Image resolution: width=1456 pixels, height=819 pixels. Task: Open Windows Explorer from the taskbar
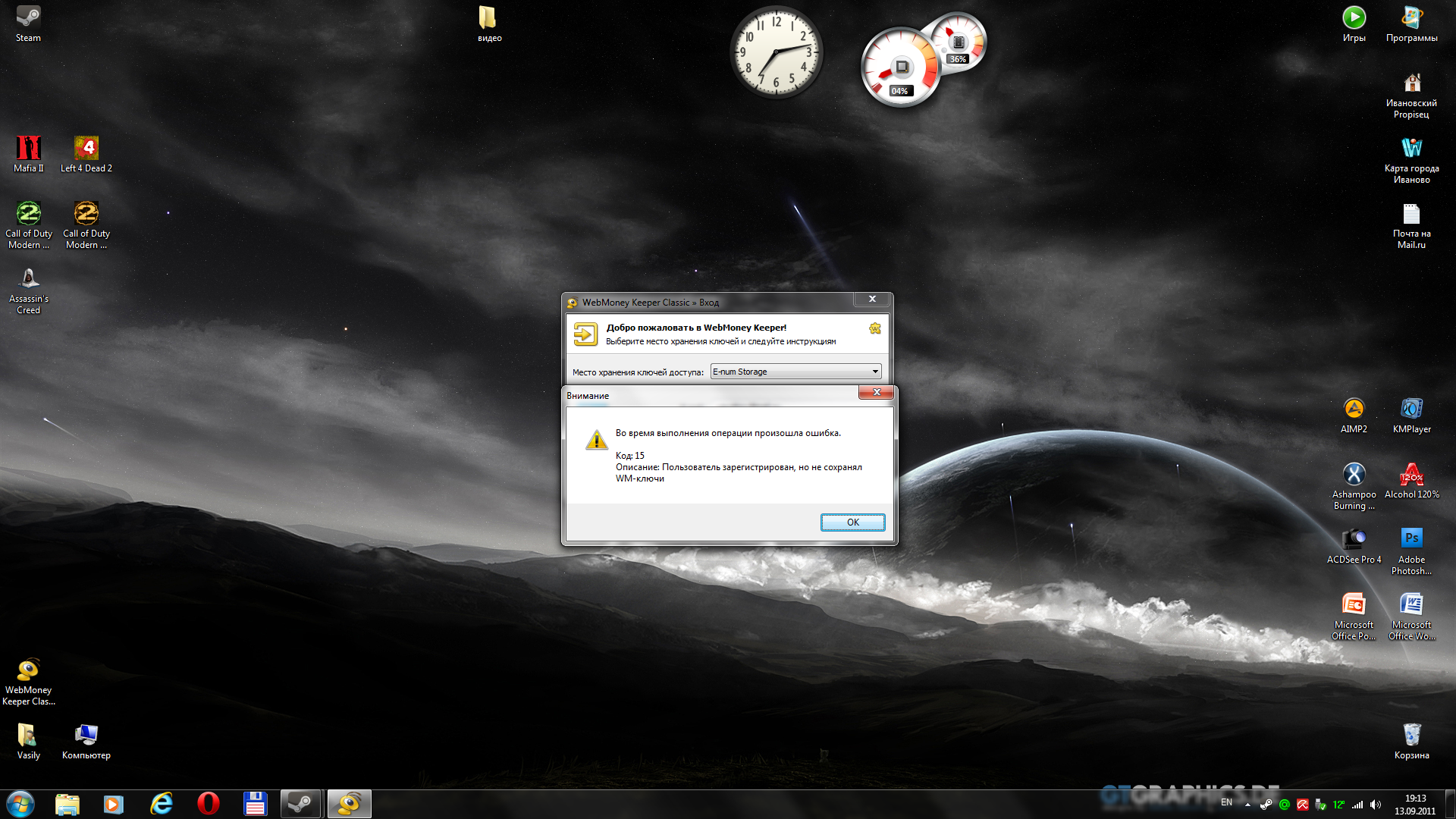pyautogui.click(x=67, y=804)
